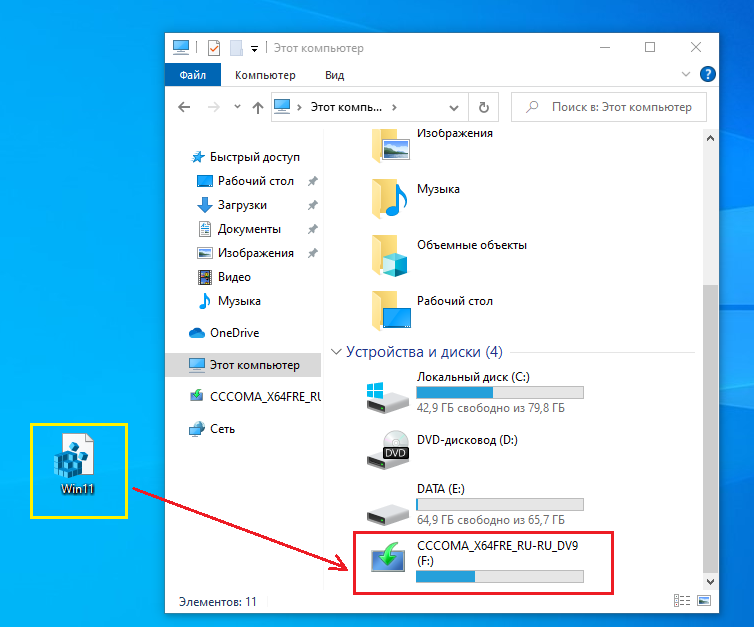Select the Win11 file icon on desktop
The image size is (754, 627).
coord(77,464)
